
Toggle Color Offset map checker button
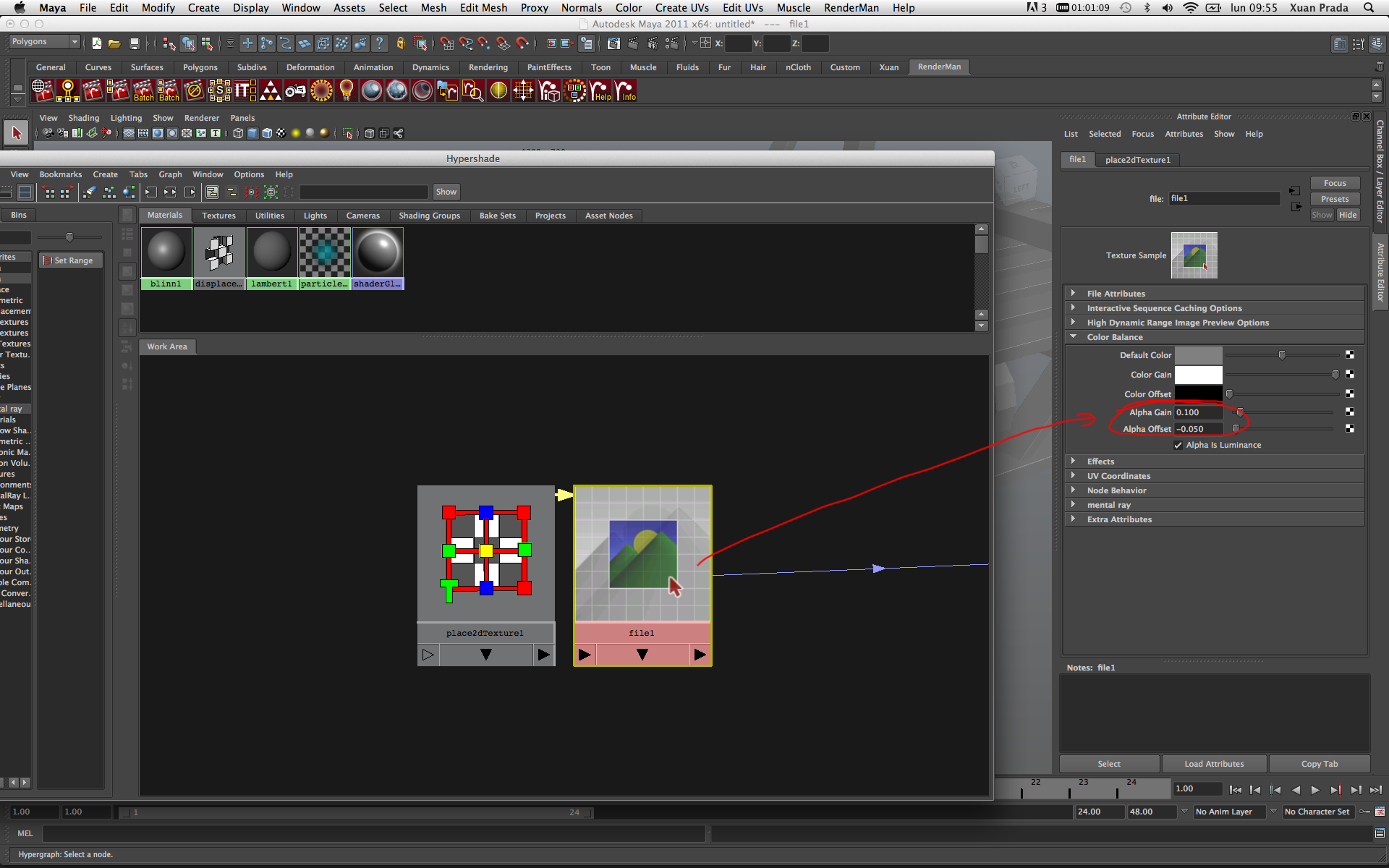coord(1350,393)
